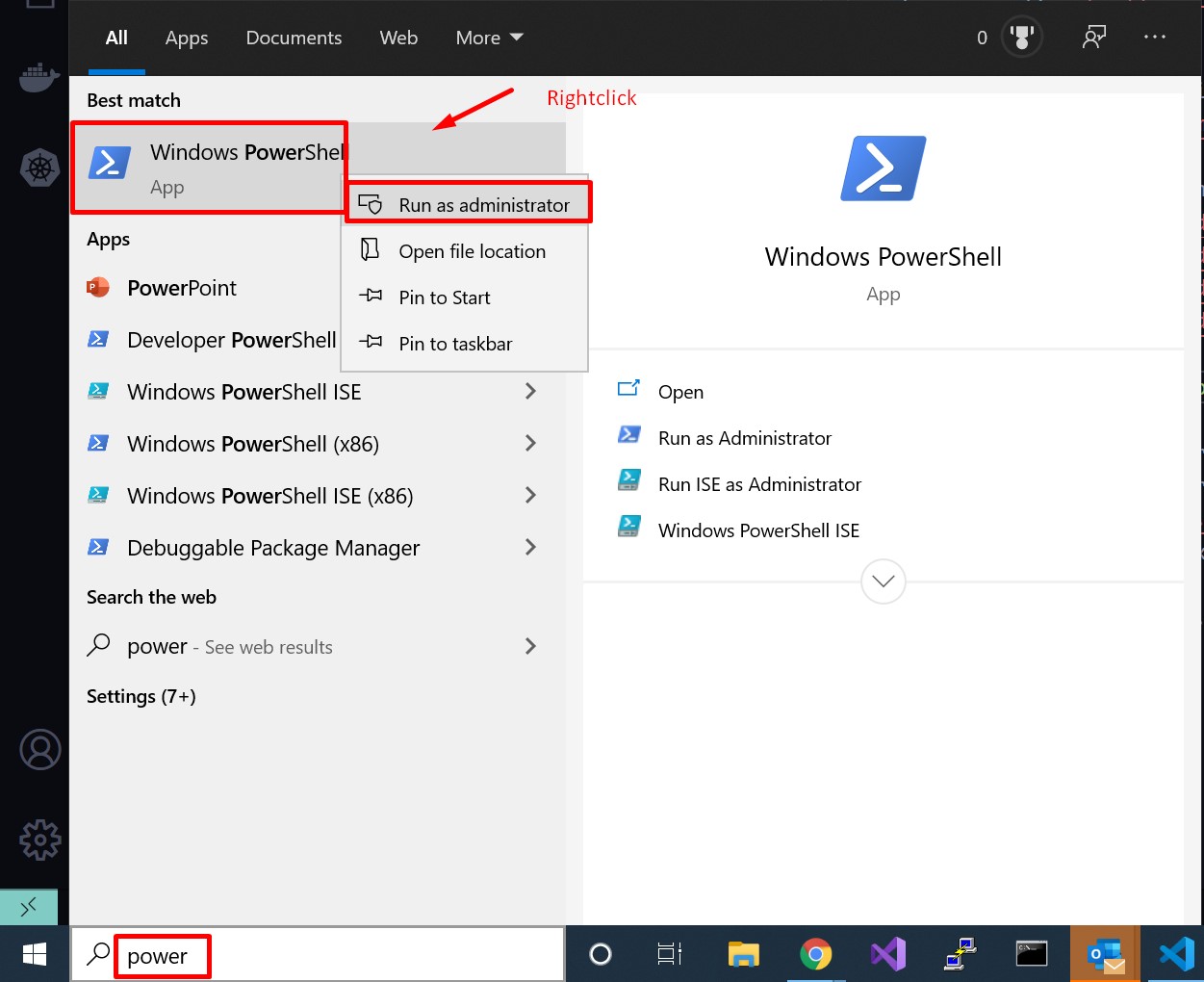The image size is (1204, 982).
Task: Open the Command Prompt taskbar icon
Action: pos(1032,954)
